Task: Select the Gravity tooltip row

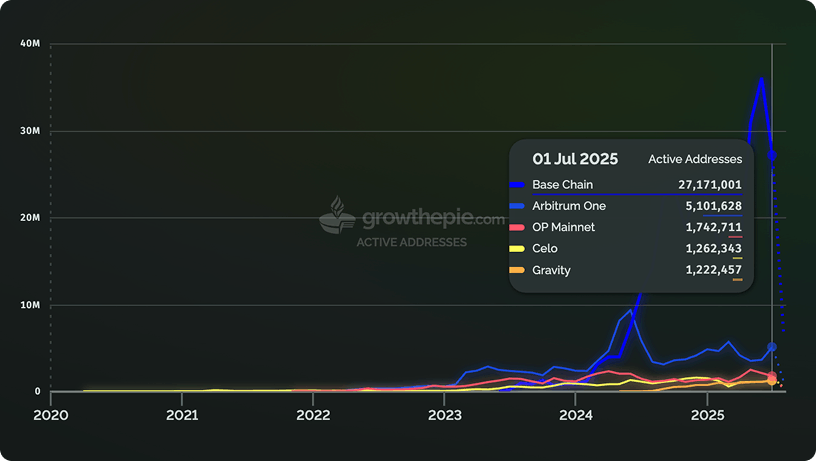Action: click(x=626, y=270)
